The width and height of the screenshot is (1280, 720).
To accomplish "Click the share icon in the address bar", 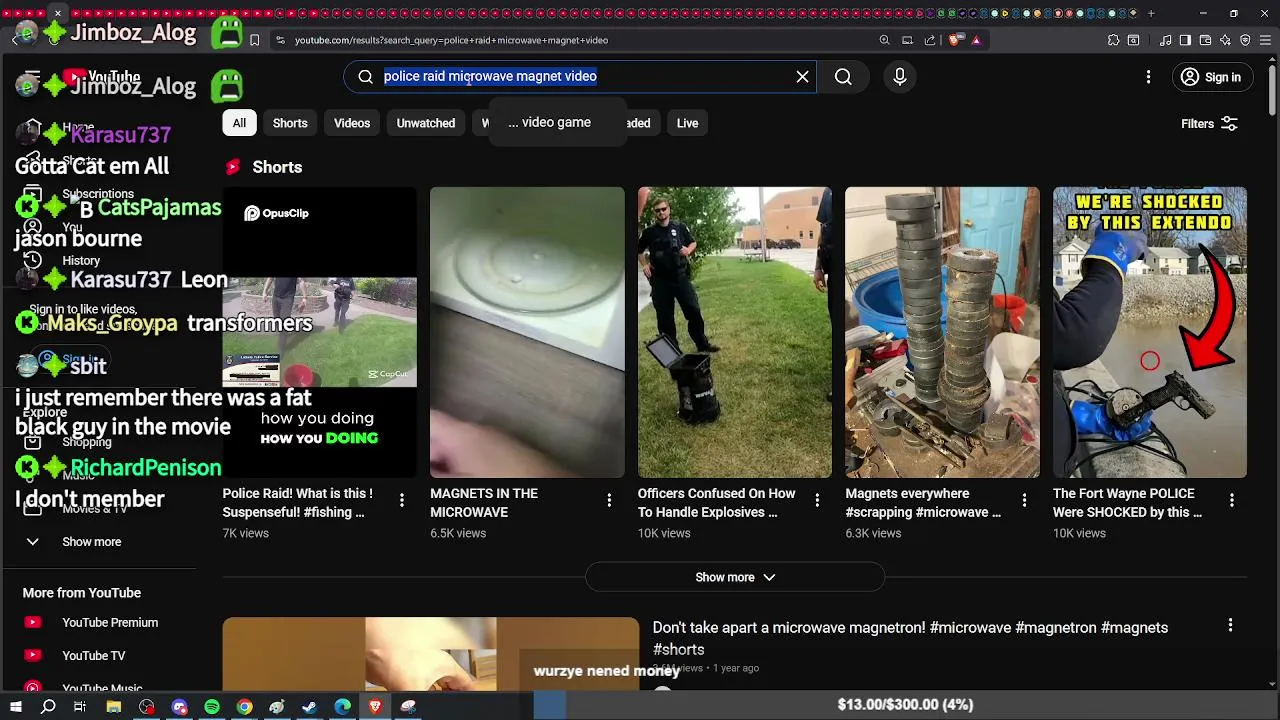I will pos(930,40).
